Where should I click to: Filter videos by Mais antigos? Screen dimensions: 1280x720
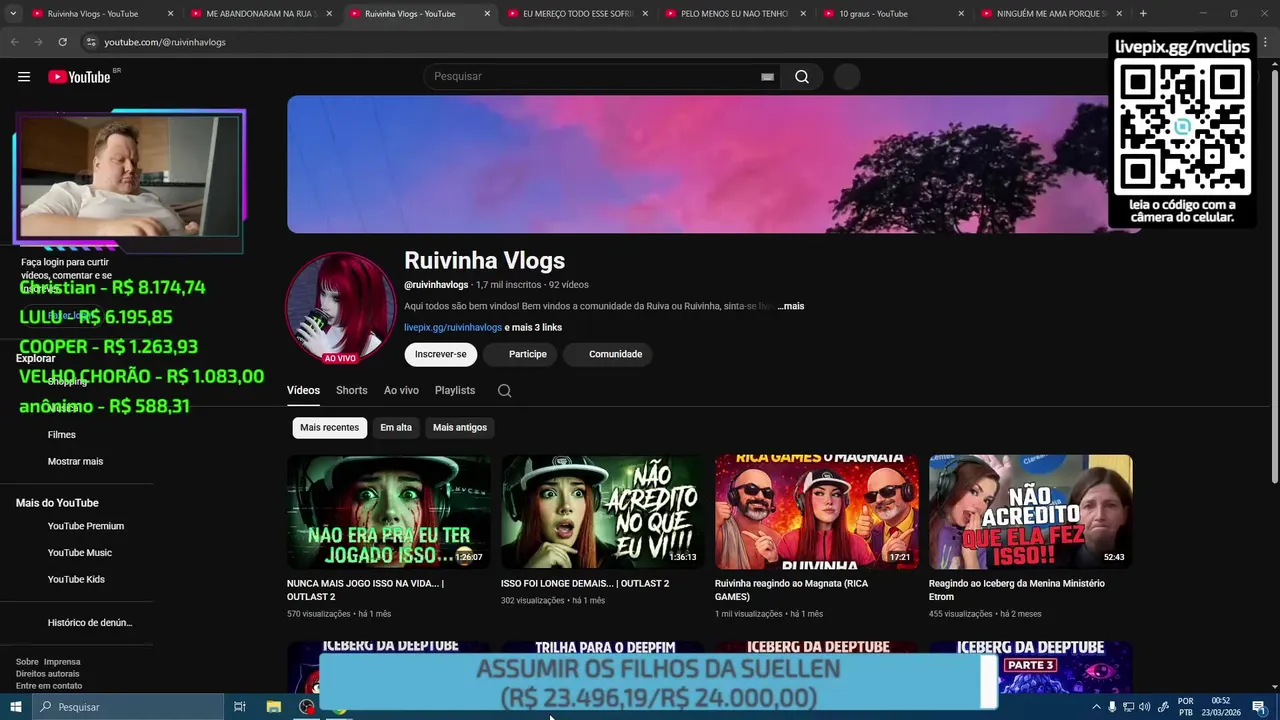pos(460,428)
